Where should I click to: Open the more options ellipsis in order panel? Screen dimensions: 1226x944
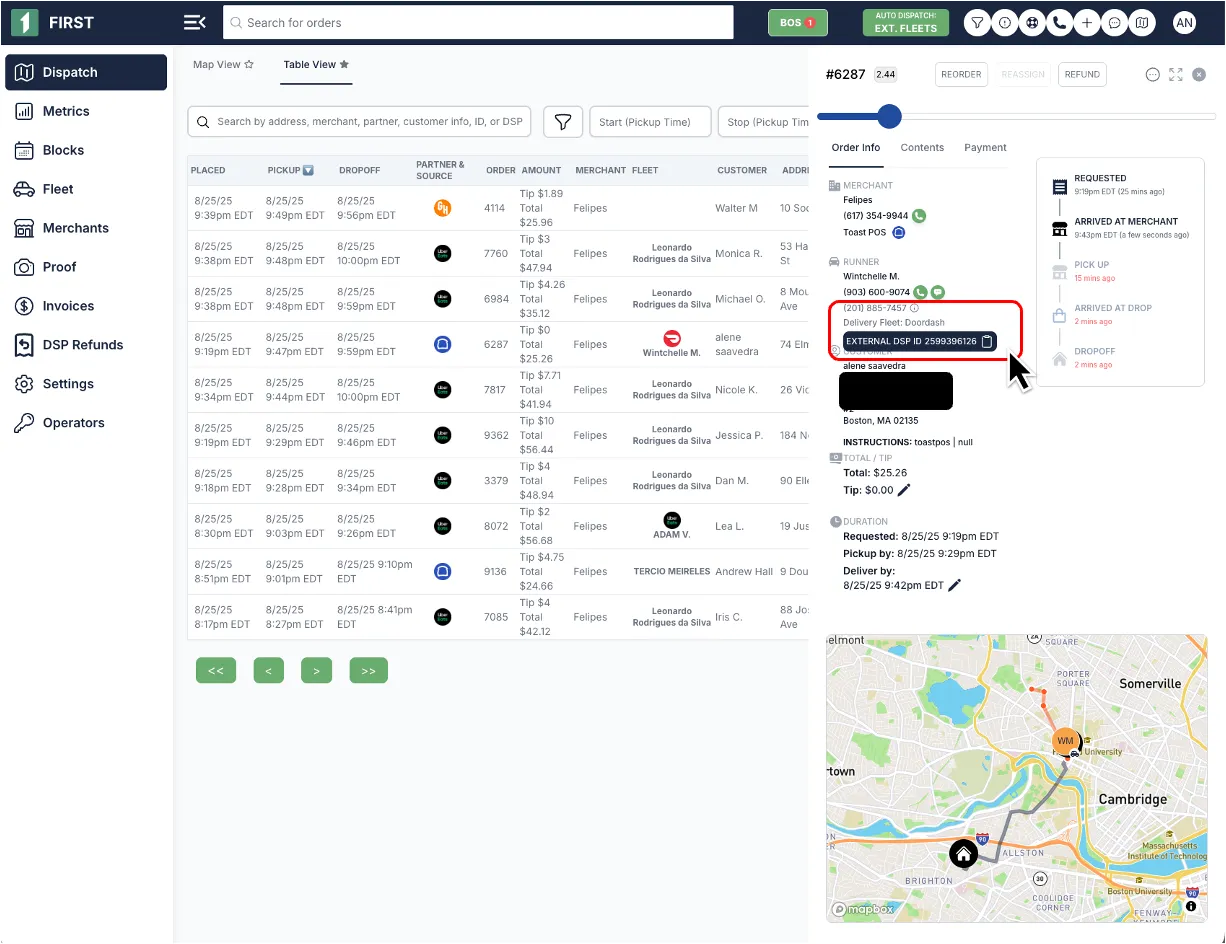(1152, 74)
